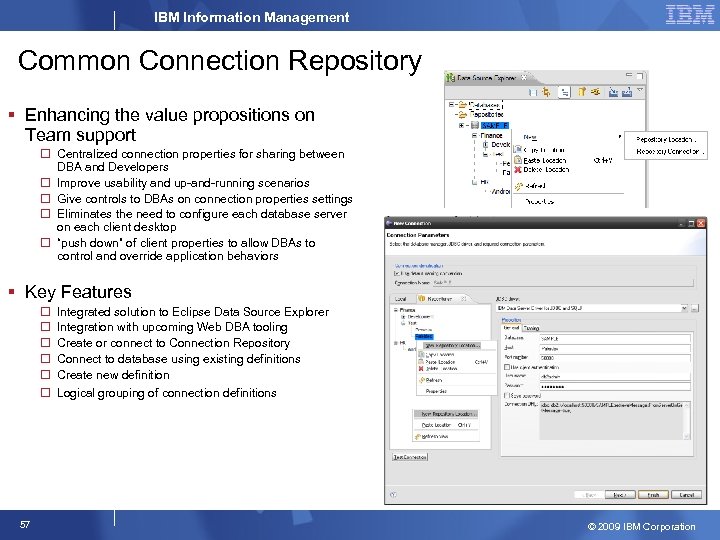The image size is (720, 540).
Task: Collapse the Finance node in Data Source Explorer
Action: click(x=474, y=135)
